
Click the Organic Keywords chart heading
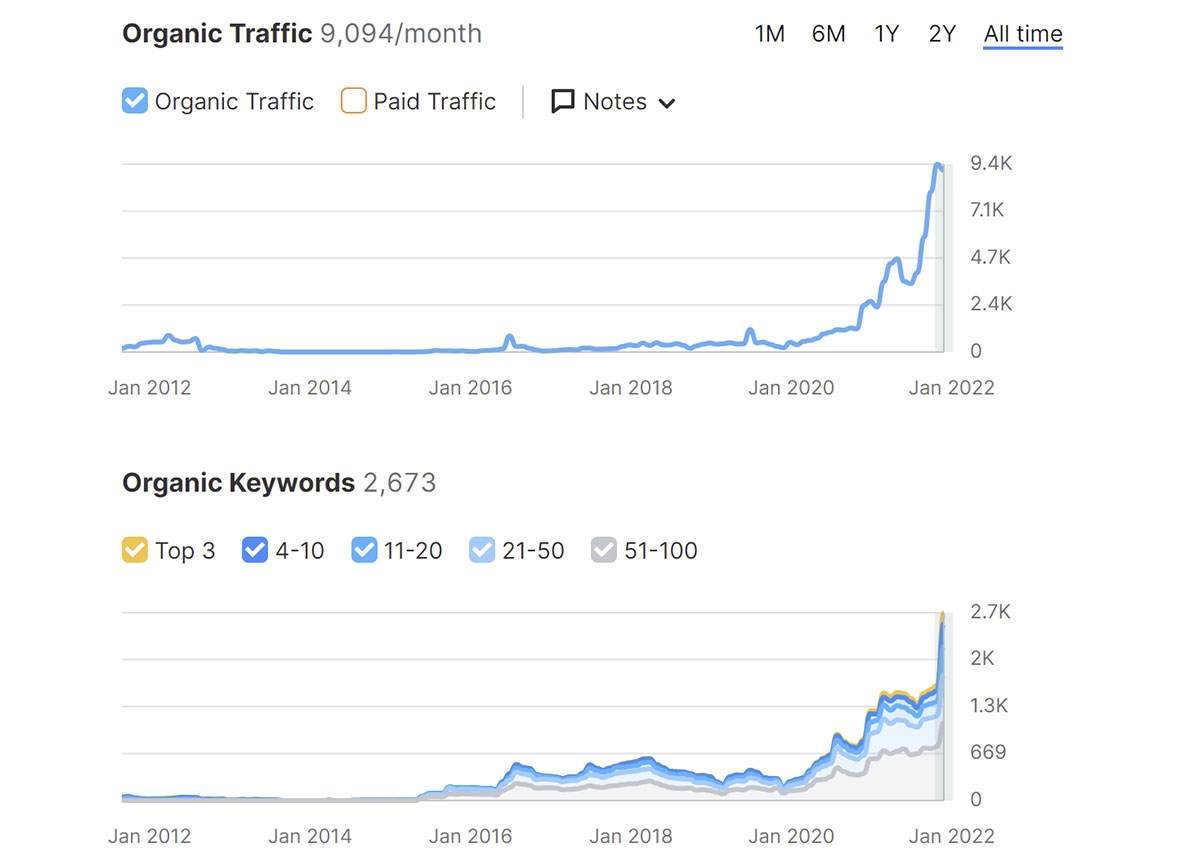[x=238, y=483]
